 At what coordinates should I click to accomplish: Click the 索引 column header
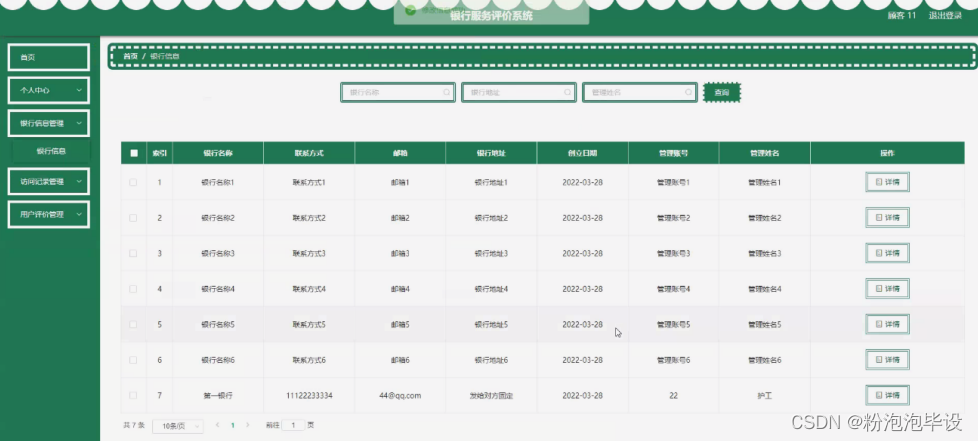pyautogui.click(x=160, y=153)
